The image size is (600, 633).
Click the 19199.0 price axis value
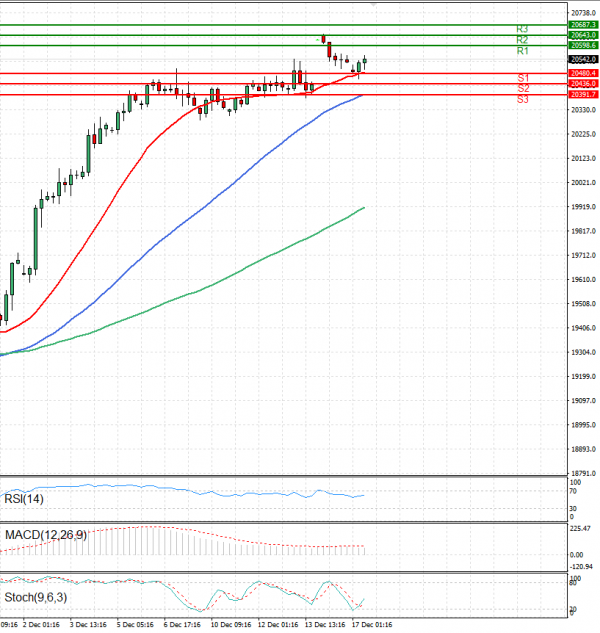[583, 376]
